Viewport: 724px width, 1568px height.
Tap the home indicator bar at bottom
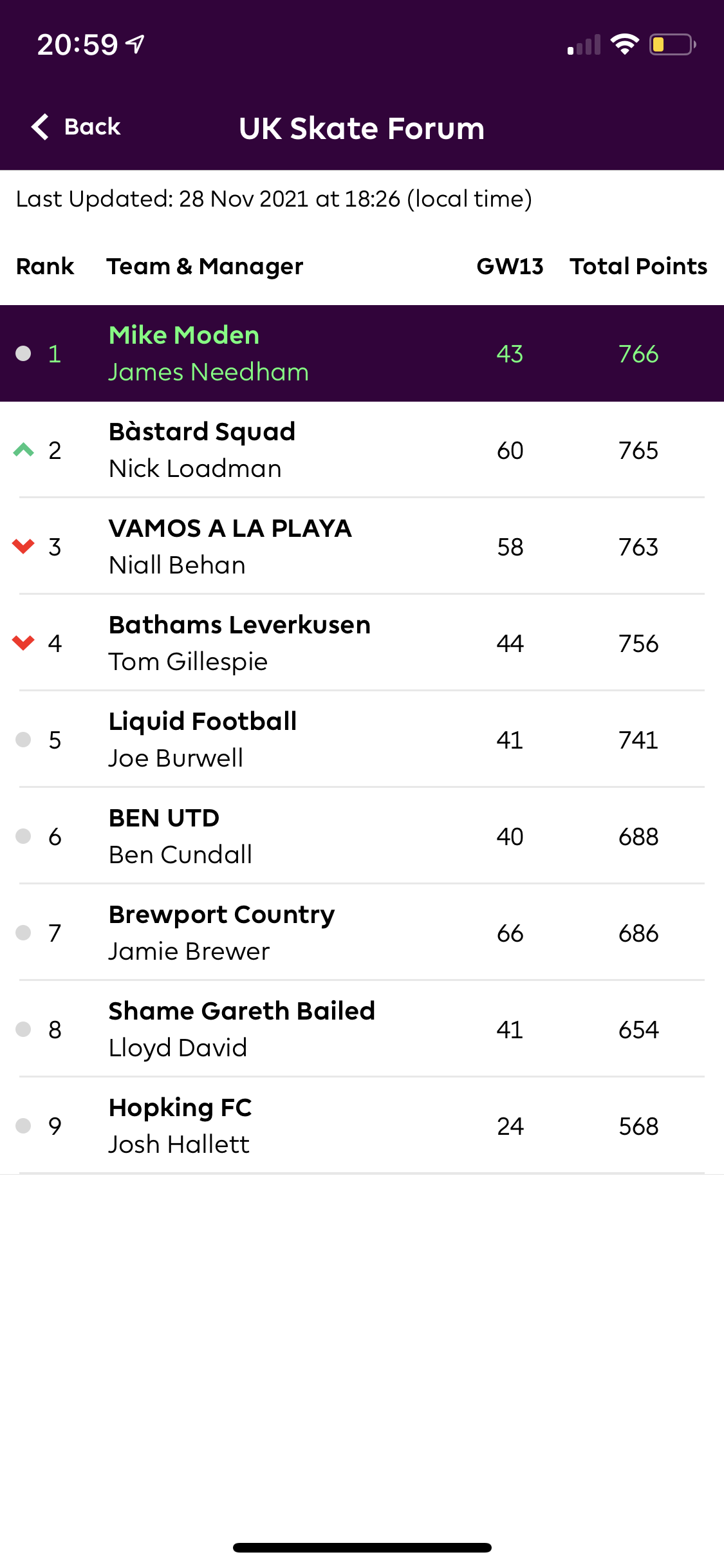(362, 1547)
